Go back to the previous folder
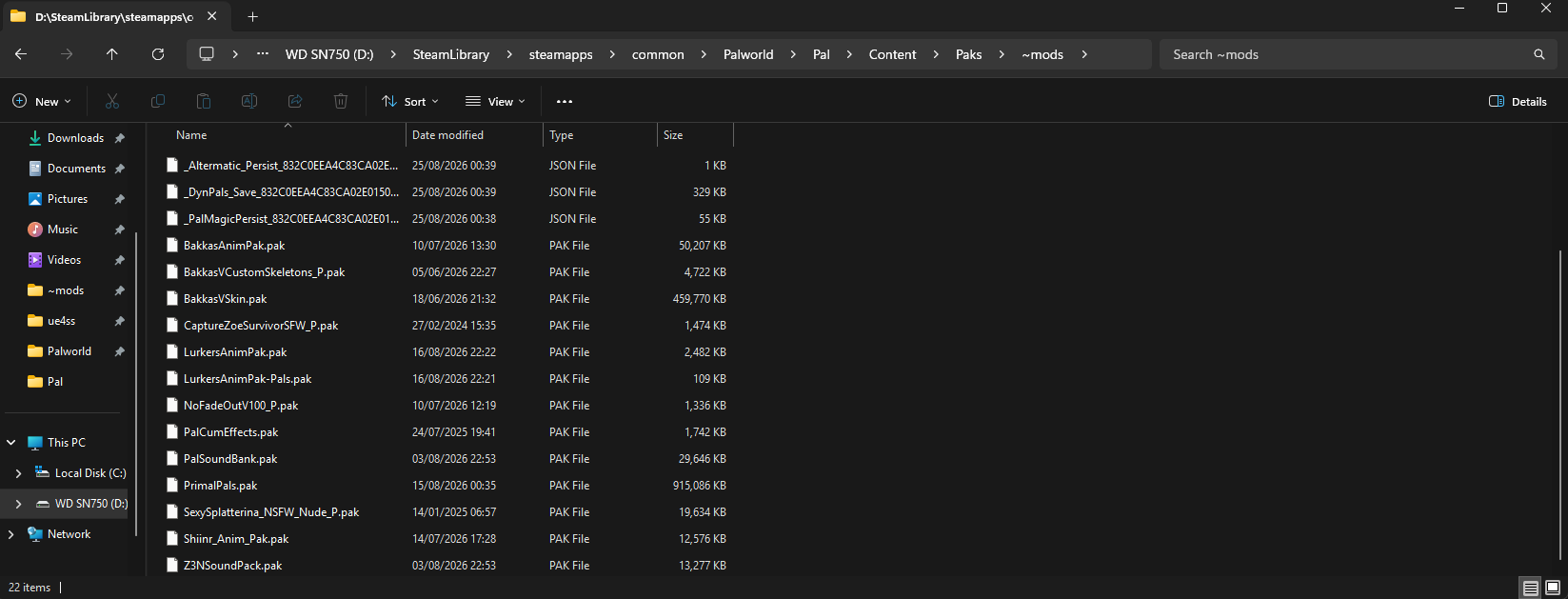Screen dimensions: 1568x599 (21, 54)
